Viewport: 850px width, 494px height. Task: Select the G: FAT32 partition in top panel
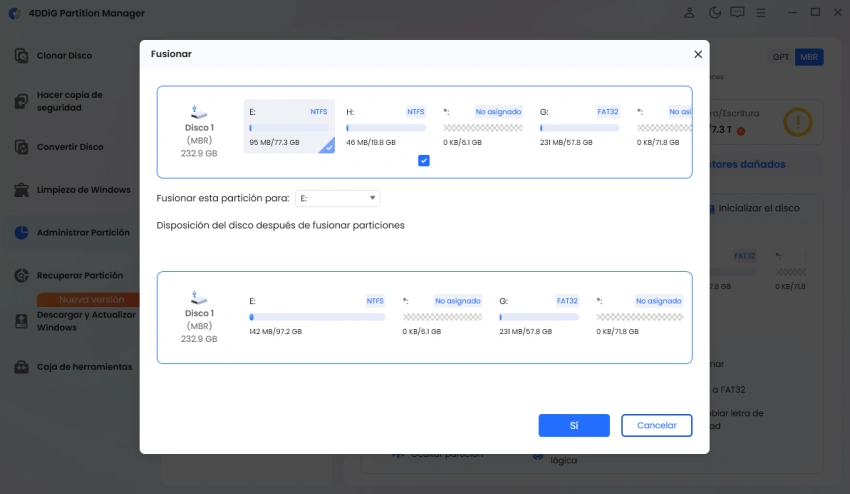tap(579, 126)
